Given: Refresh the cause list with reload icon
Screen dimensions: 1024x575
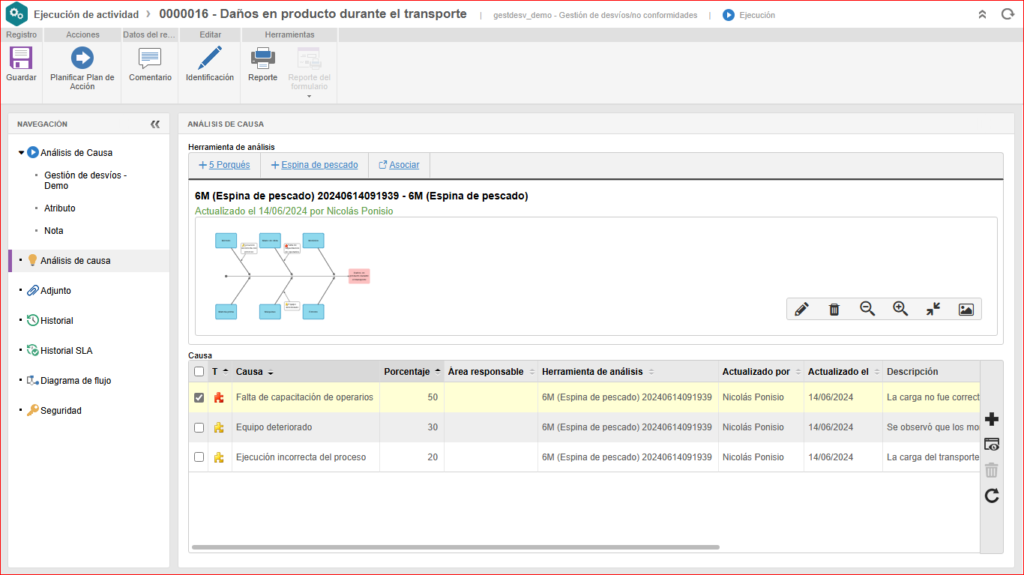Looking at the screenshot, I should 992,496.
